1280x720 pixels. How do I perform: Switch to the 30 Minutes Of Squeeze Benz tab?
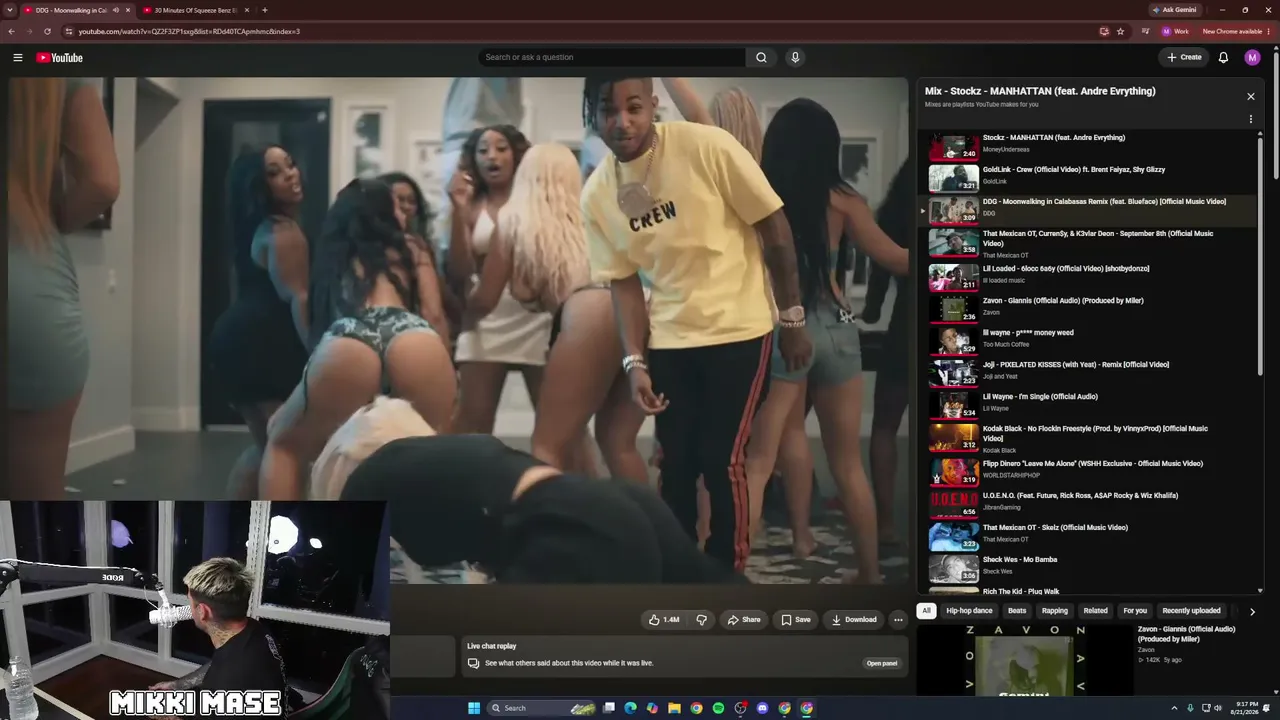(196, 10)
